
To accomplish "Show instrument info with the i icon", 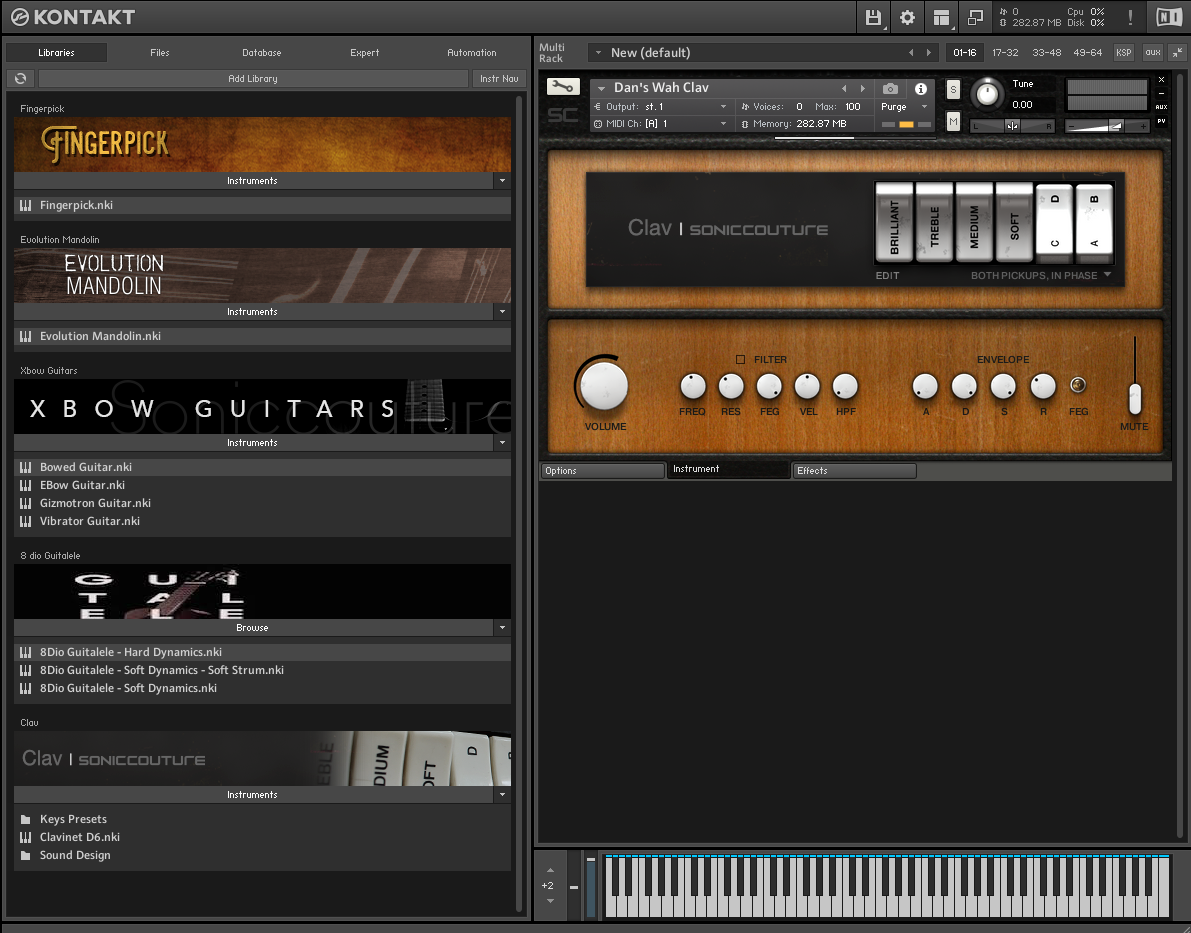I will [x=921, y=89].
